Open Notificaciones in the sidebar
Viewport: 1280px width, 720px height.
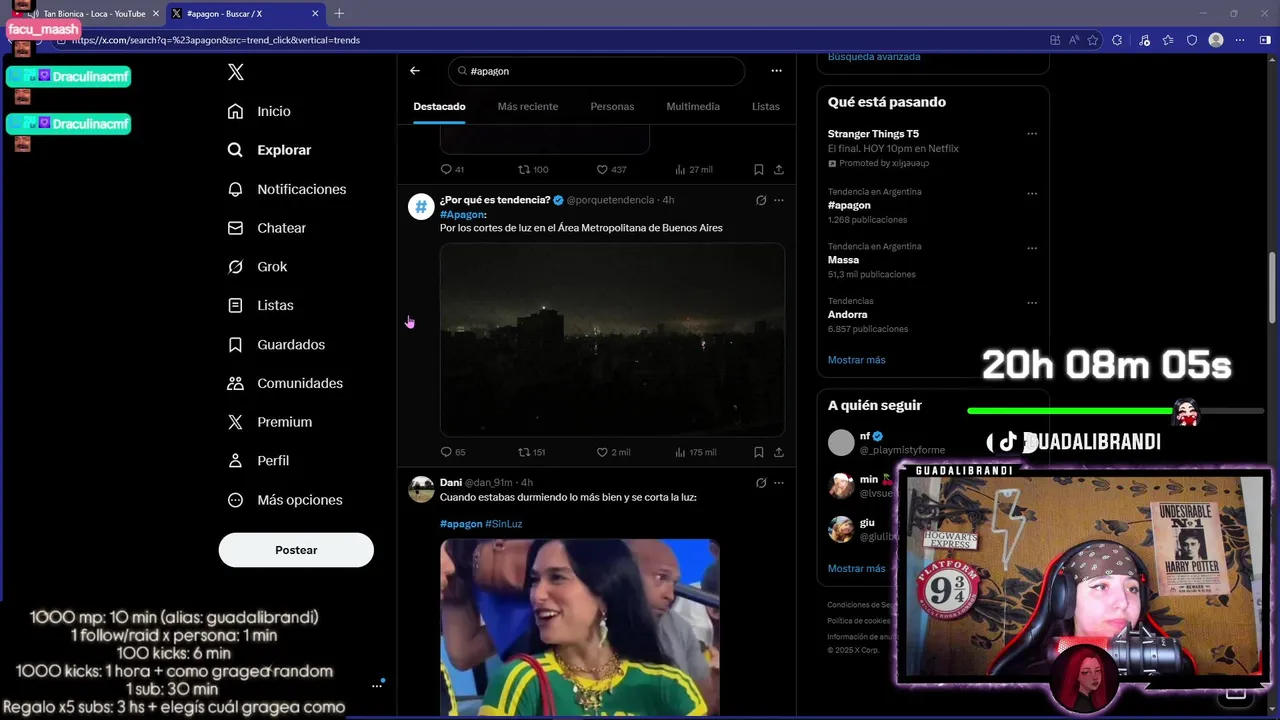pos(286,189)
